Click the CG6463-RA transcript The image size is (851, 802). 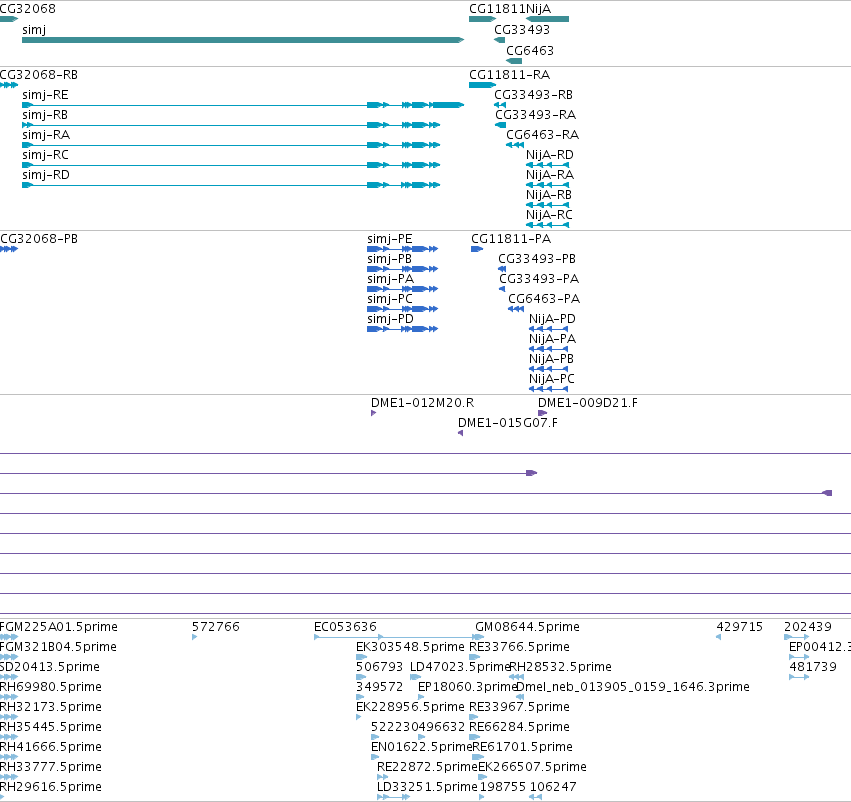click(515, 145)
